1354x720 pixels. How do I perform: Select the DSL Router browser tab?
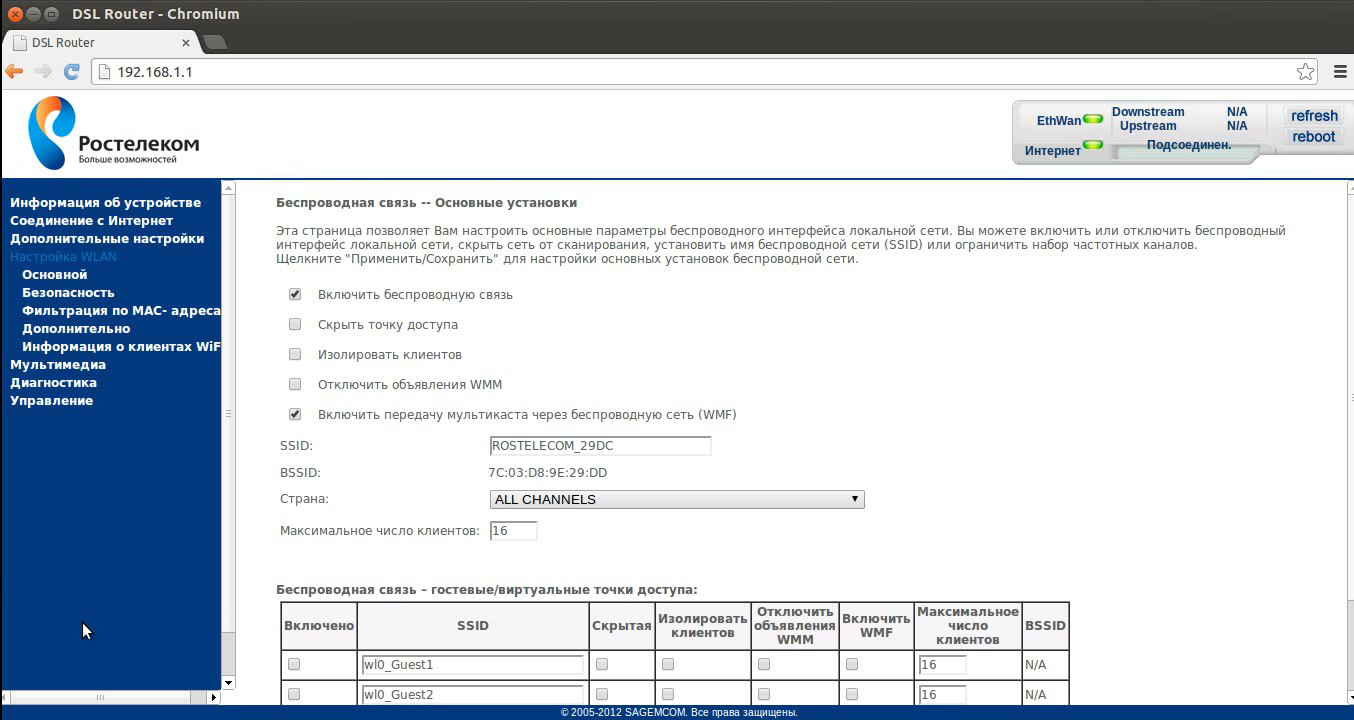coord(100,42)
